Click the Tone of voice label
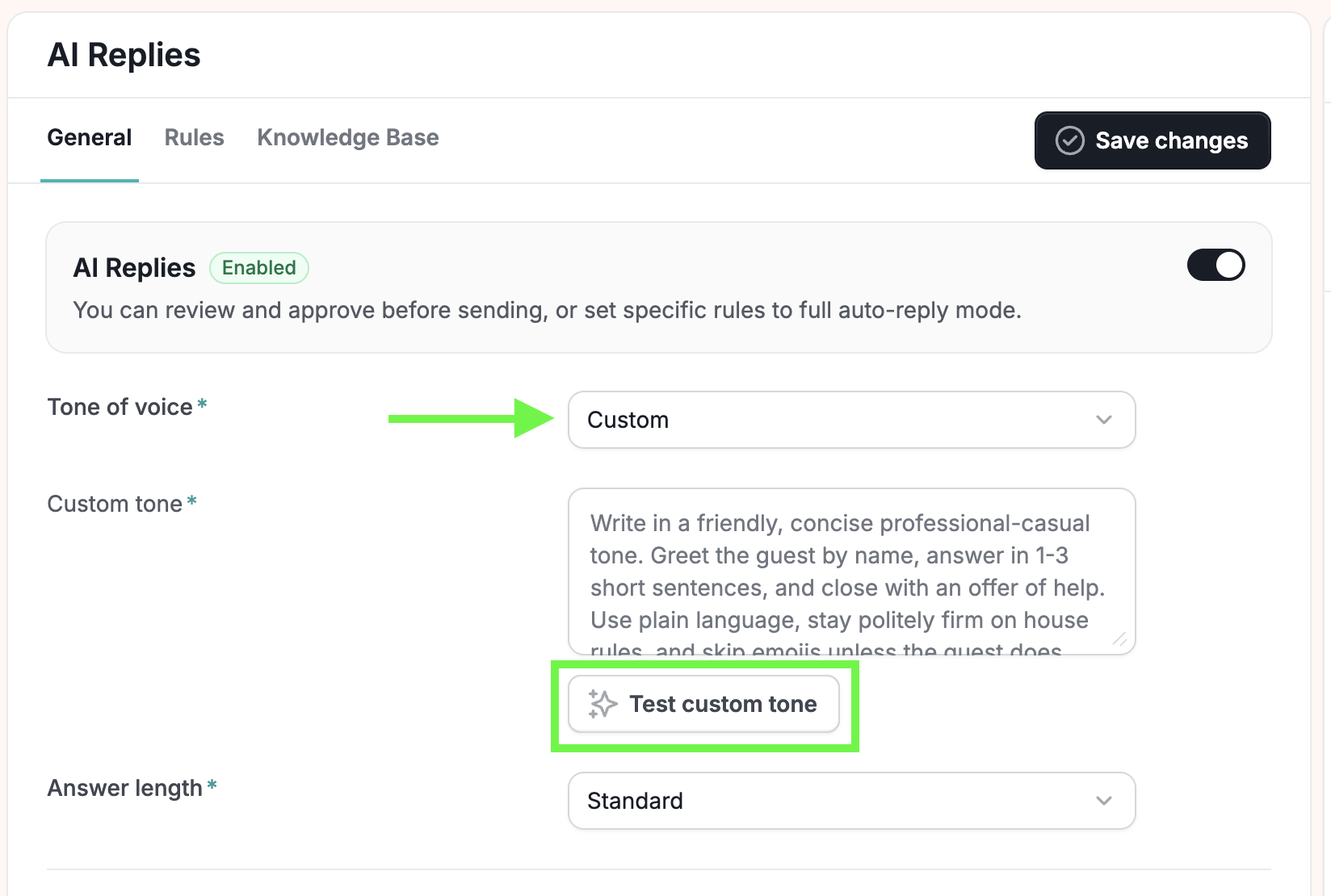This screenshot has height=896, width=1331. 120,407
